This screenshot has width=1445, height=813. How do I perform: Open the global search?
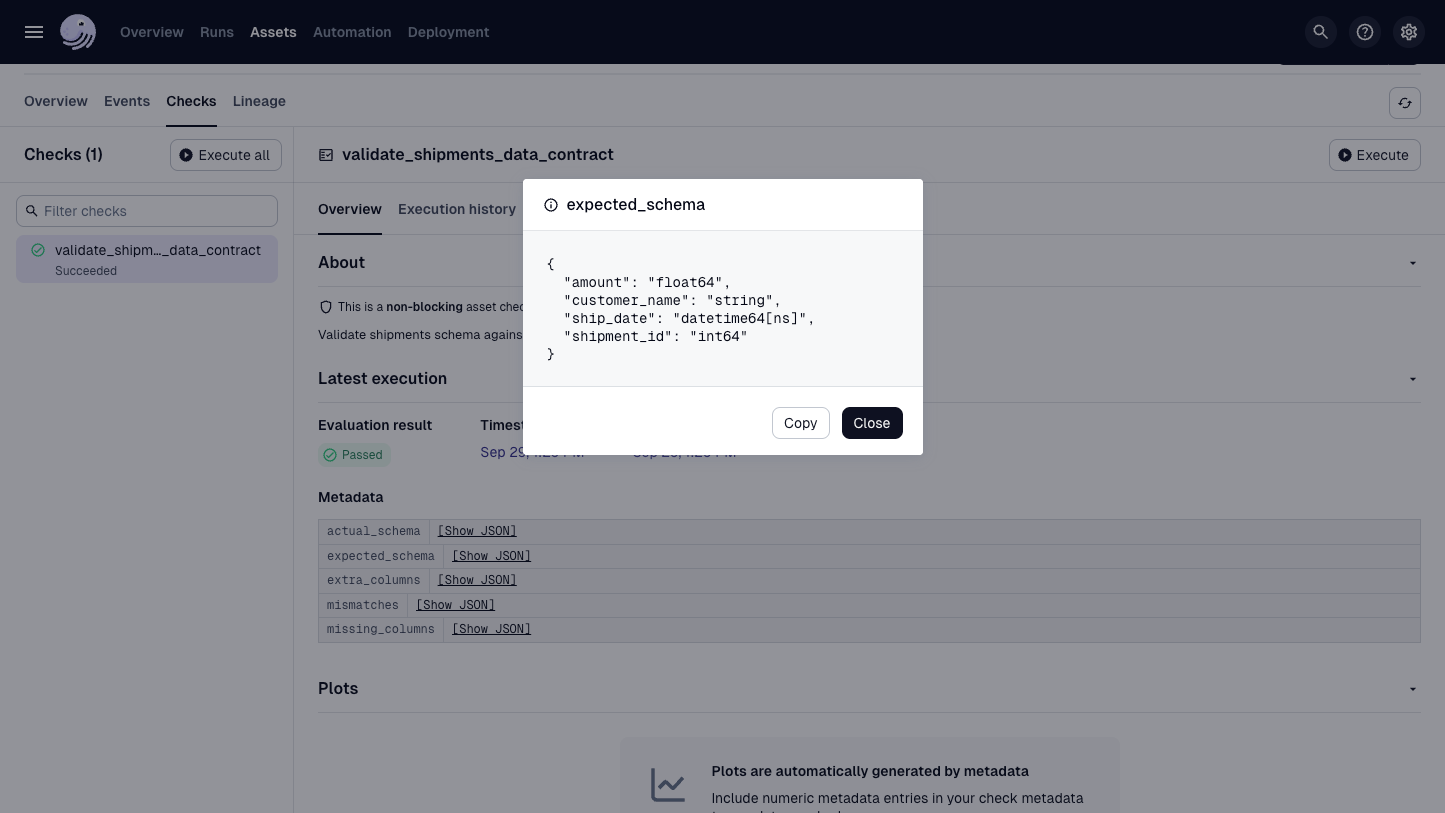(x=1320, y=31)
